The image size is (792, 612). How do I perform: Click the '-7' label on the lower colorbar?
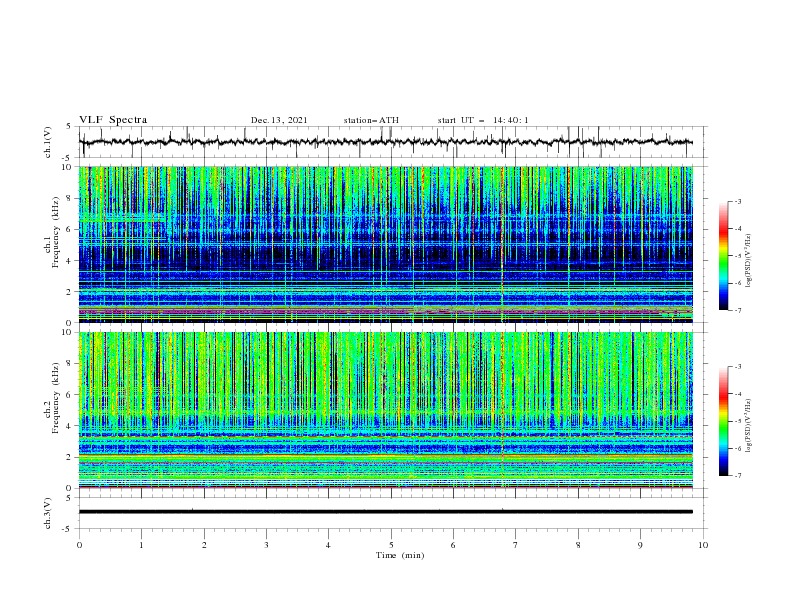(737, 476)
